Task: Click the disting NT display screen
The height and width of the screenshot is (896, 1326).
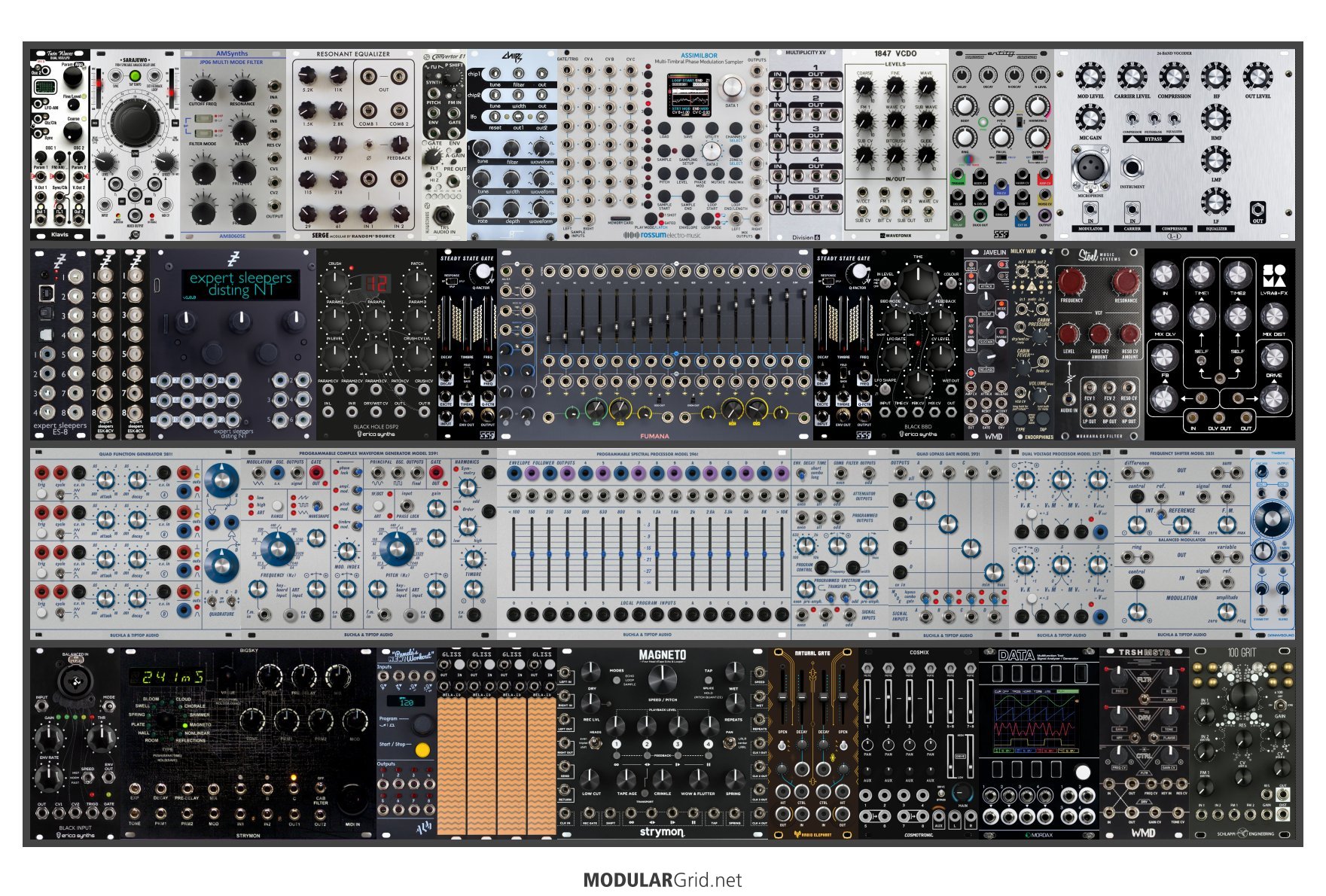Action: pos(239,284)
